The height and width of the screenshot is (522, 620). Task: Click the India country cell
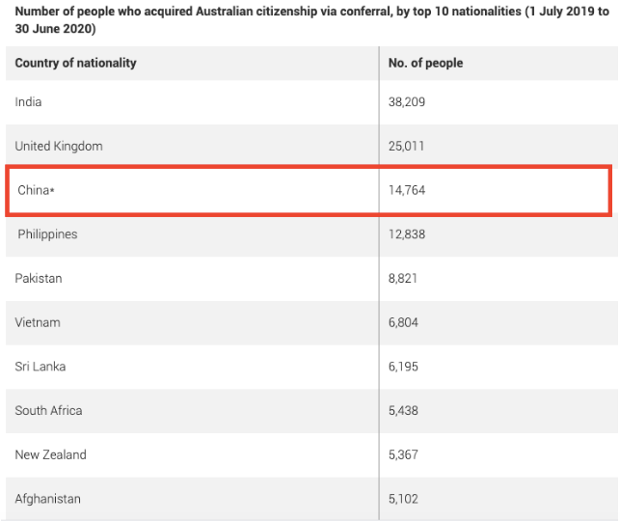point(29,102)
